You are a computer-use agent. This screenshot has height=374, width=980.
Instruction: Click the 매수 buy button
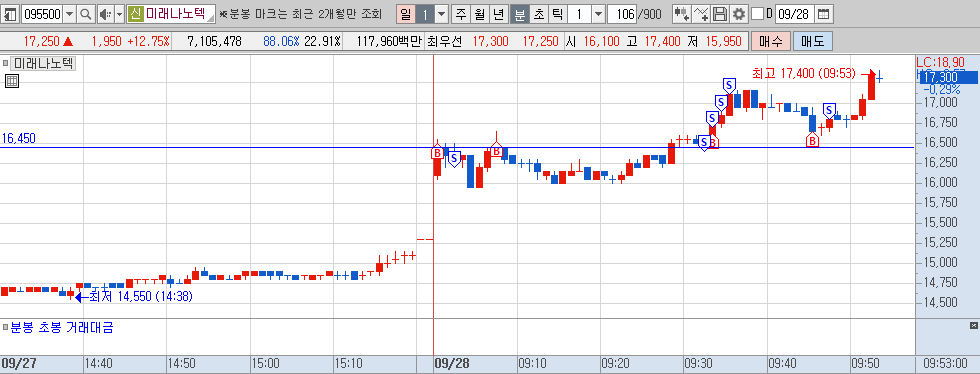pos(771,42)
